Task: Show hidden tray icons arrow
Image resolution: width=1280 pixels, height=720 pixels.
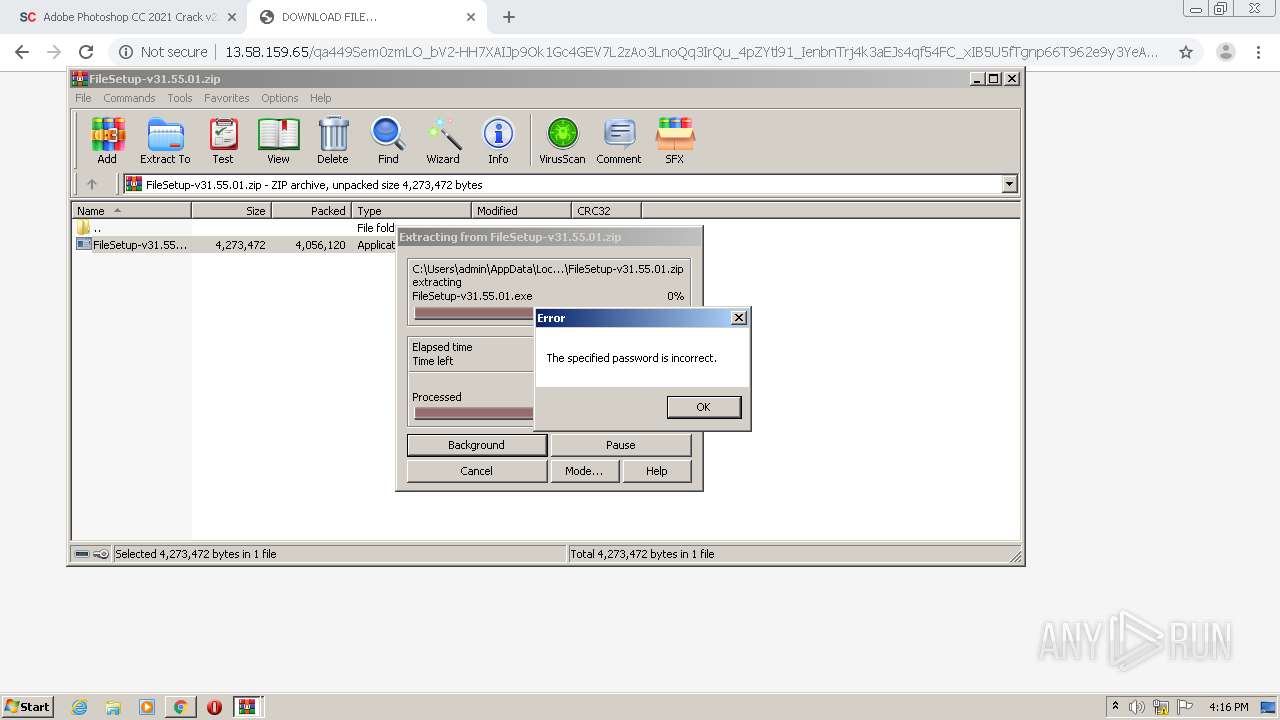Action: click(1115, 706)
